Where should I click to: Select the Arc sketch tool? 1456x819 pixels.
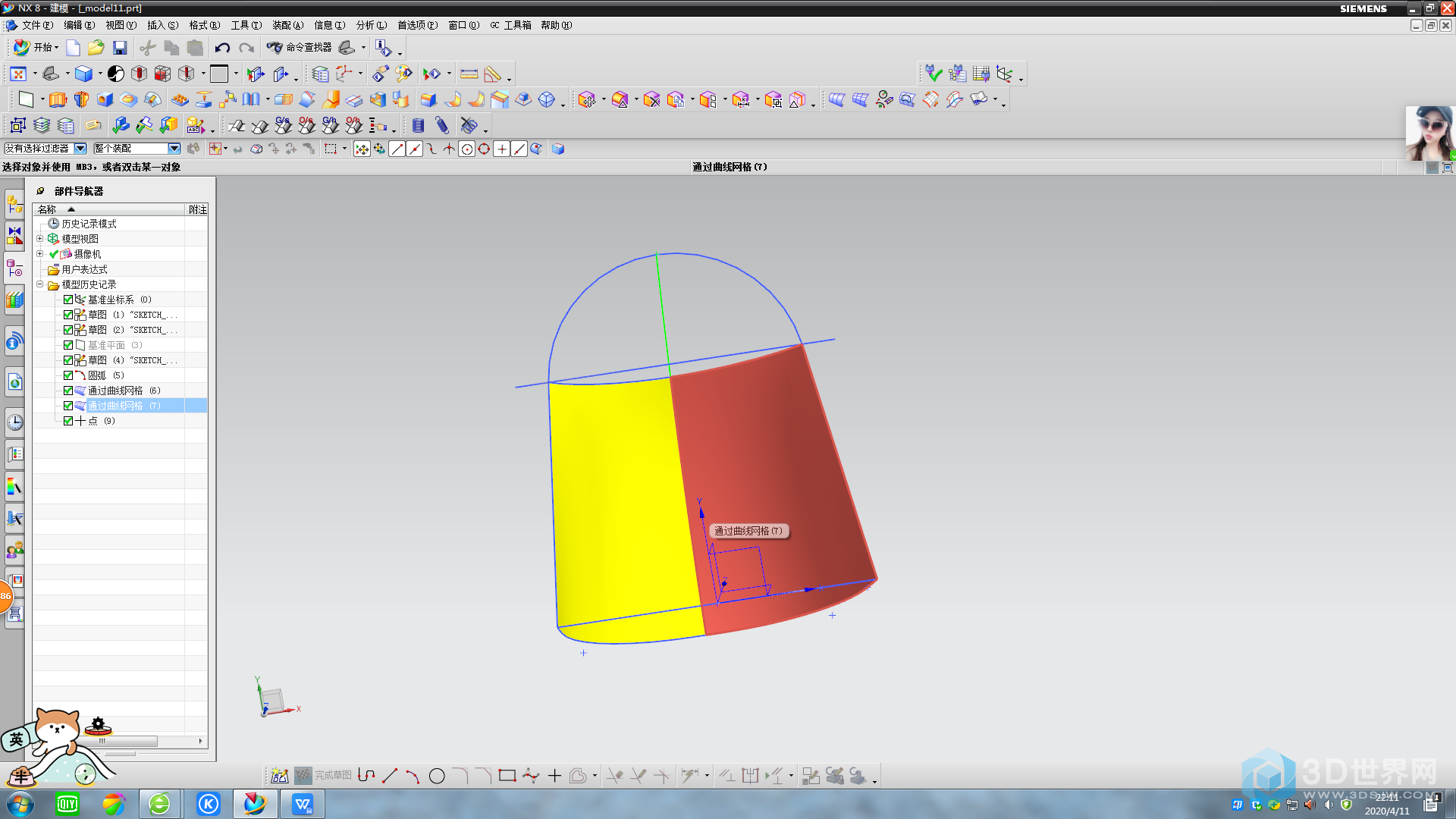[413, 776]
